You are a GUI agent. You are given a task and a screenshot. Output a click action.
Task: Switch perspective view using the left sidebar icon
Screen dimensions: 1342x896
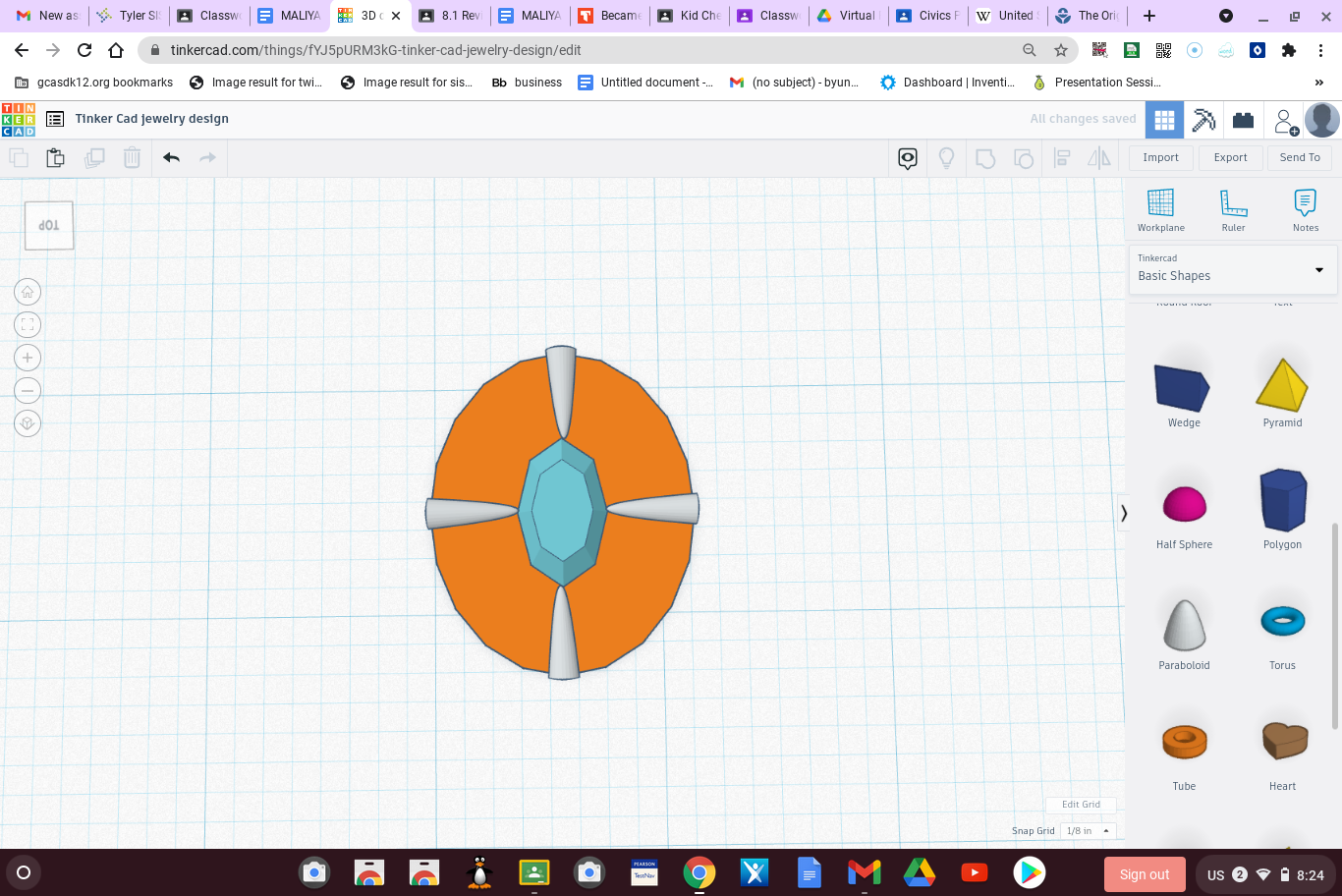tap(28, 423)
